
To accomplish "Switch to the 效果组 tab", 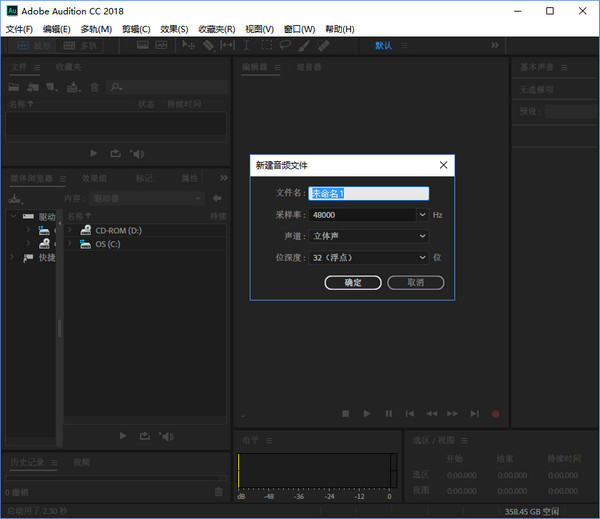I will click(x=94, y=178).
